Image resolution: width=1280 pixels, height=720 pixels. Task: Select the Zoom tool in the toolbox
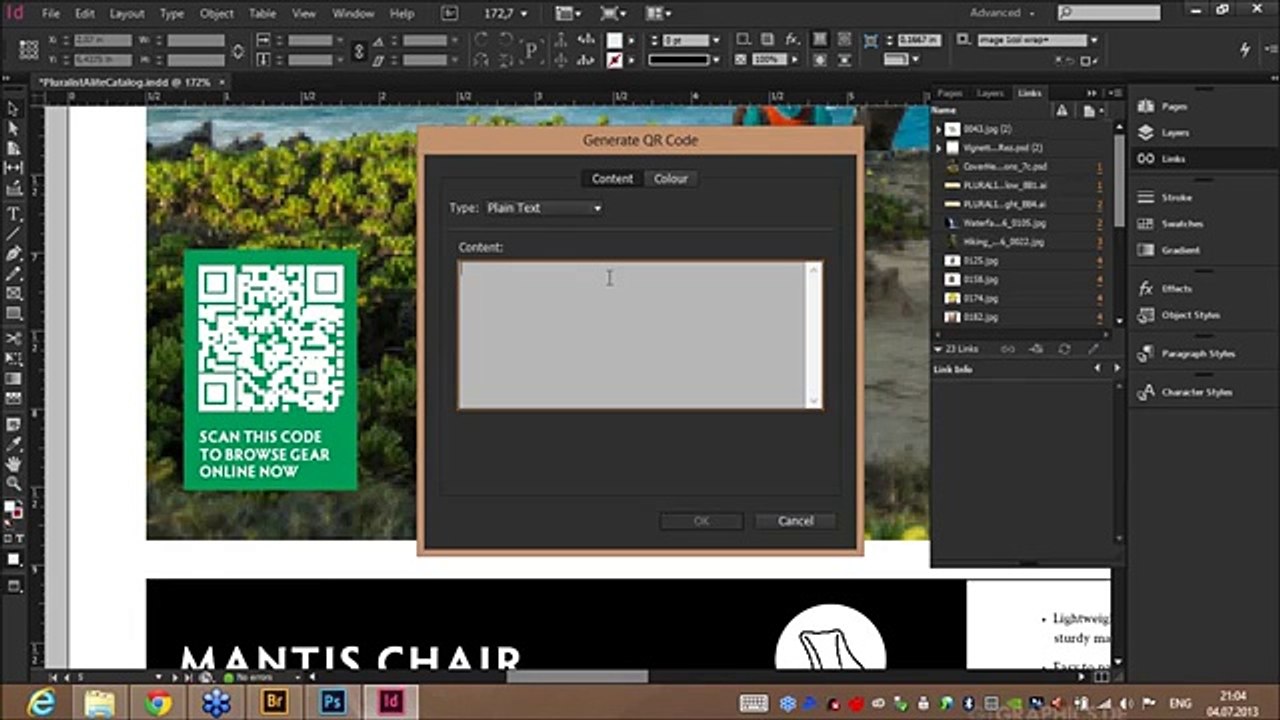click(13, 483)
